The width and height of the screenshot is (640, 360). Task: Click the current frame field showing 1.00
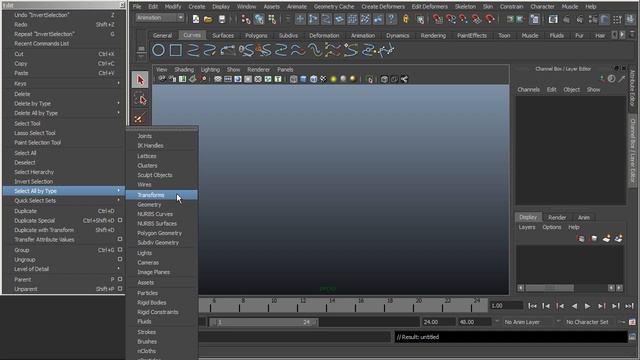point(506,306)
